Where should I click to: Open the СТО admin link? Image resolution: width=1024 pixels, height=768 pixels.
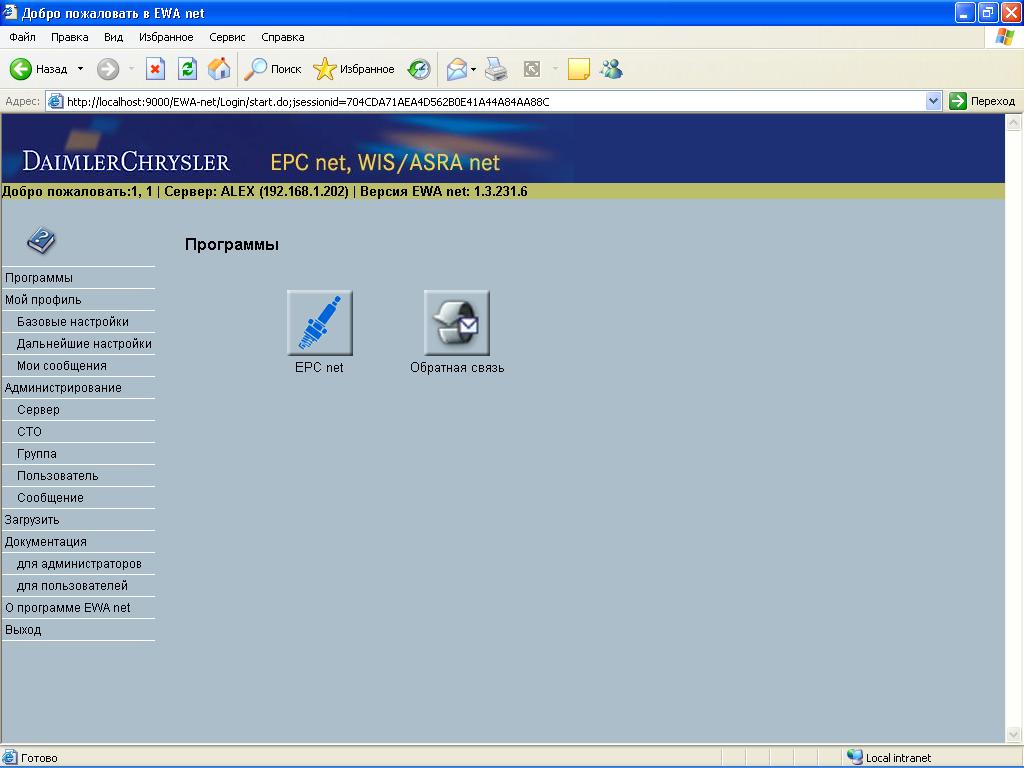[x=29, y=432]
